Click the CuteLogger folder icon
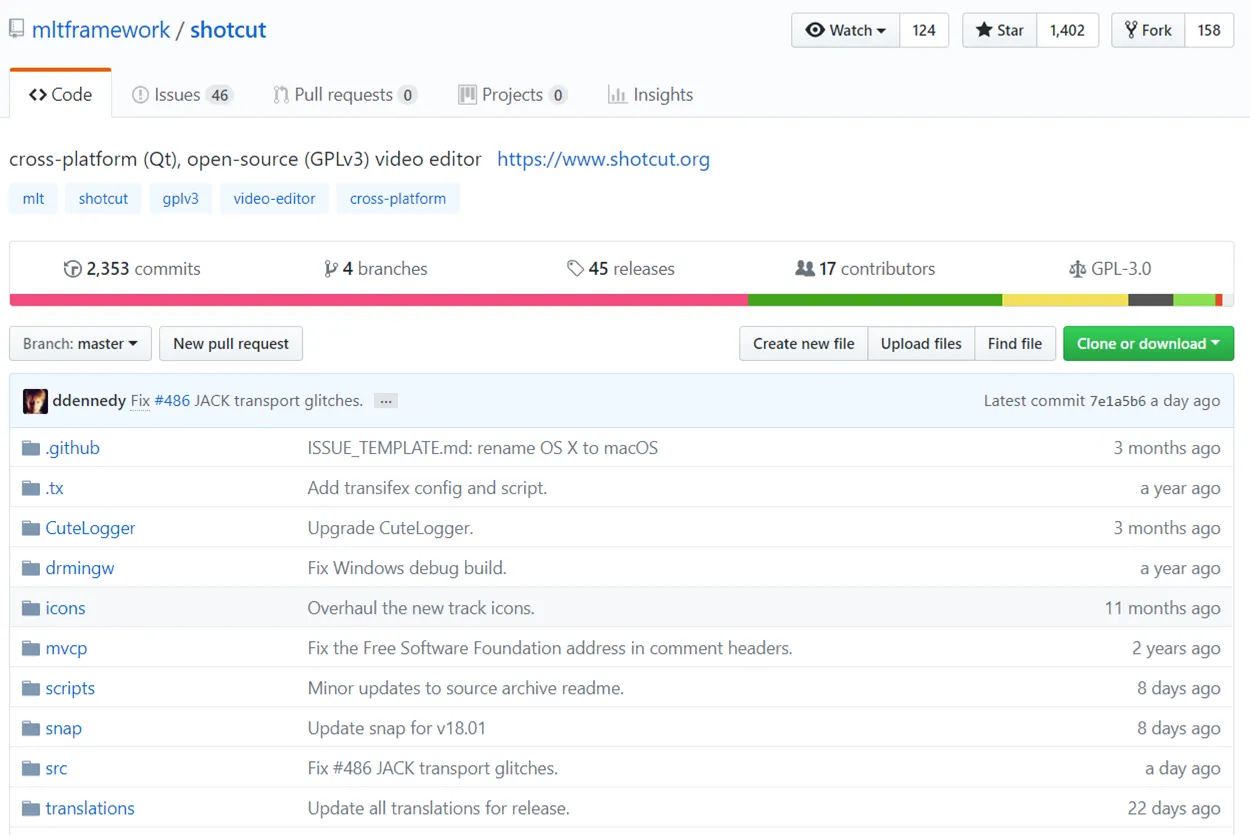This screenshot has width=1250, height=836. (x=30, y=528)
